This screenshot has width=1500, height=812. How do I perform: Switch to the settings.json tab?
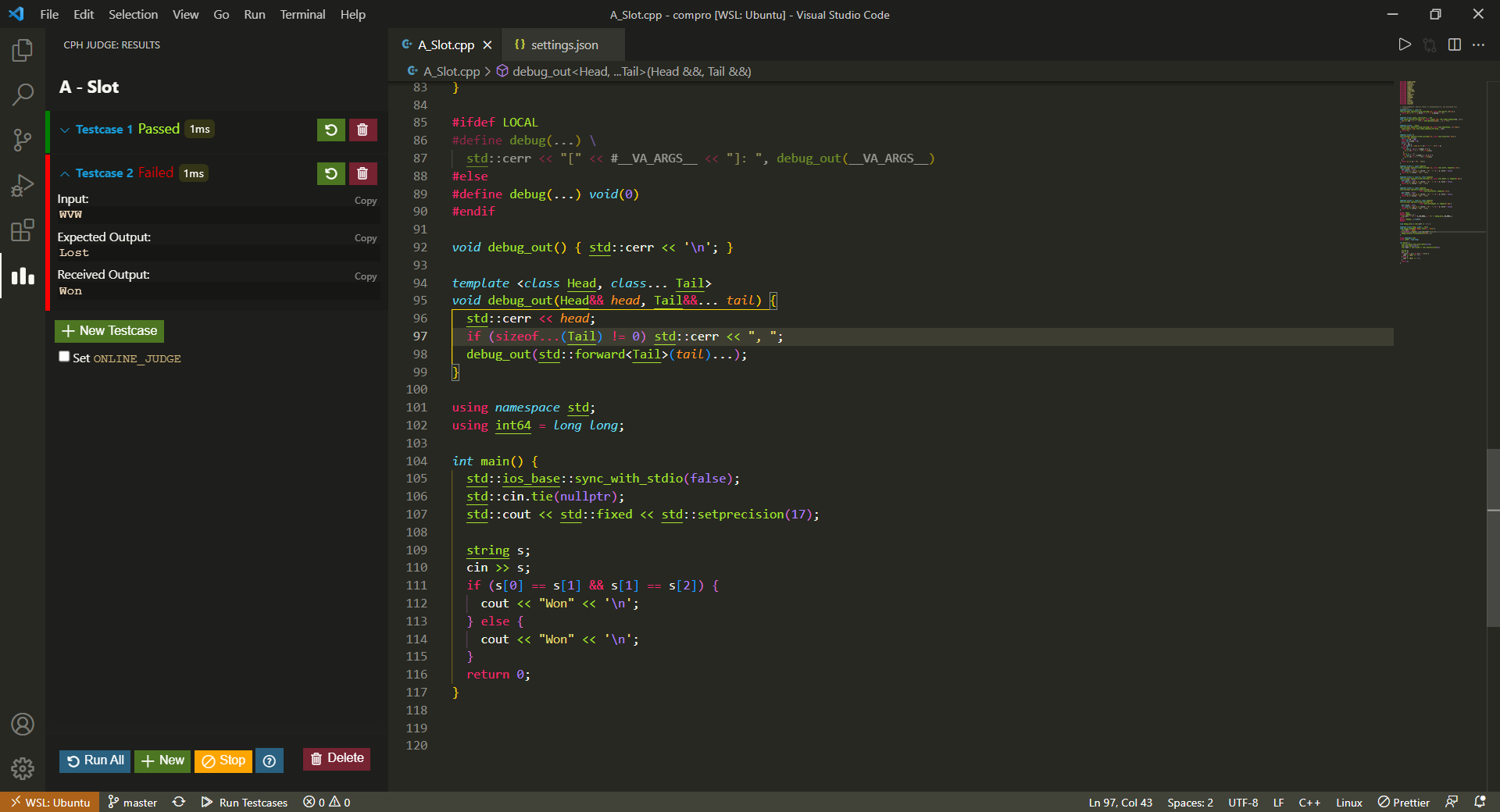[563, 45]
